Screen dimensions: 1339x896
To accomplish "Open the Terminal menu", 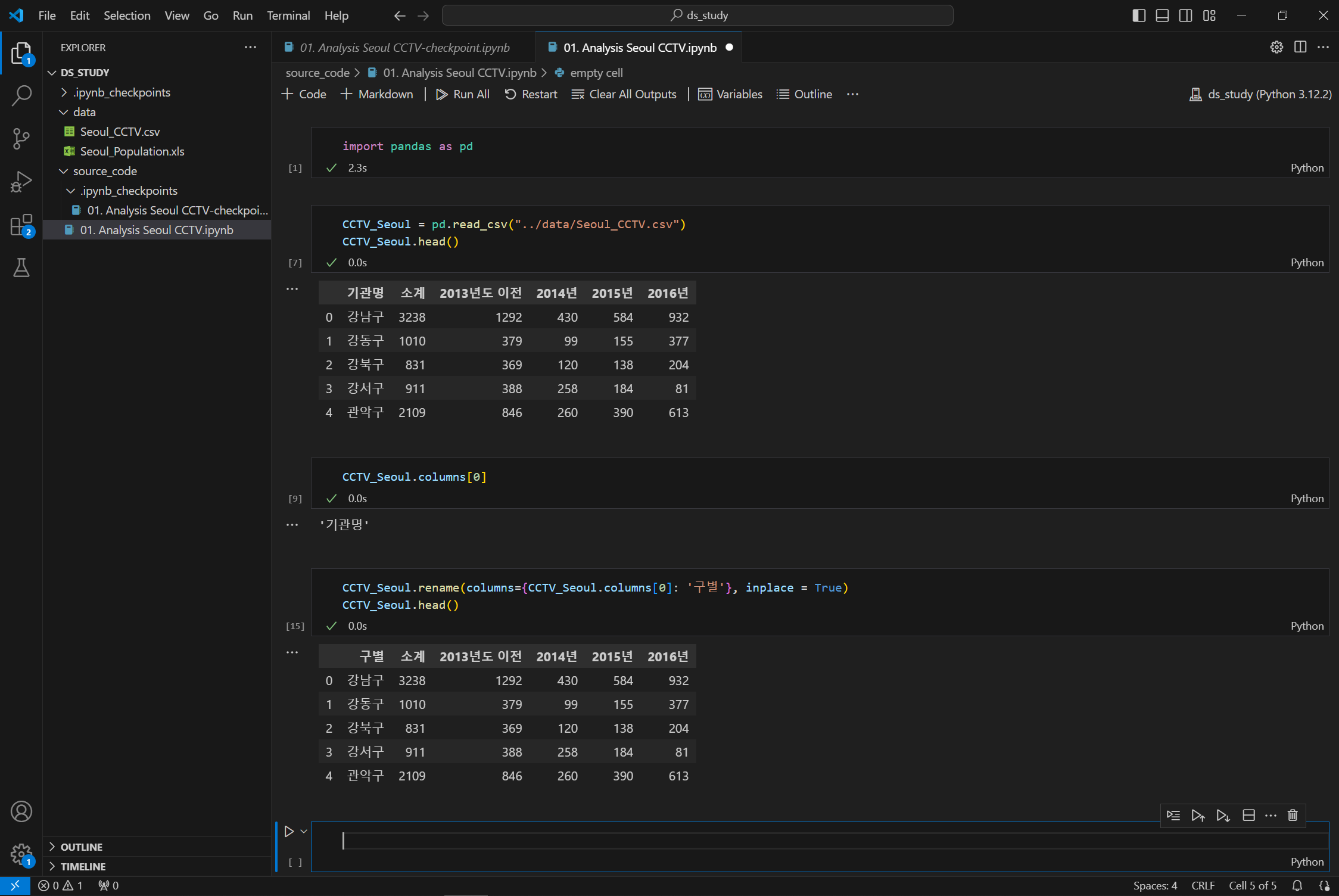I will (288, 15).
